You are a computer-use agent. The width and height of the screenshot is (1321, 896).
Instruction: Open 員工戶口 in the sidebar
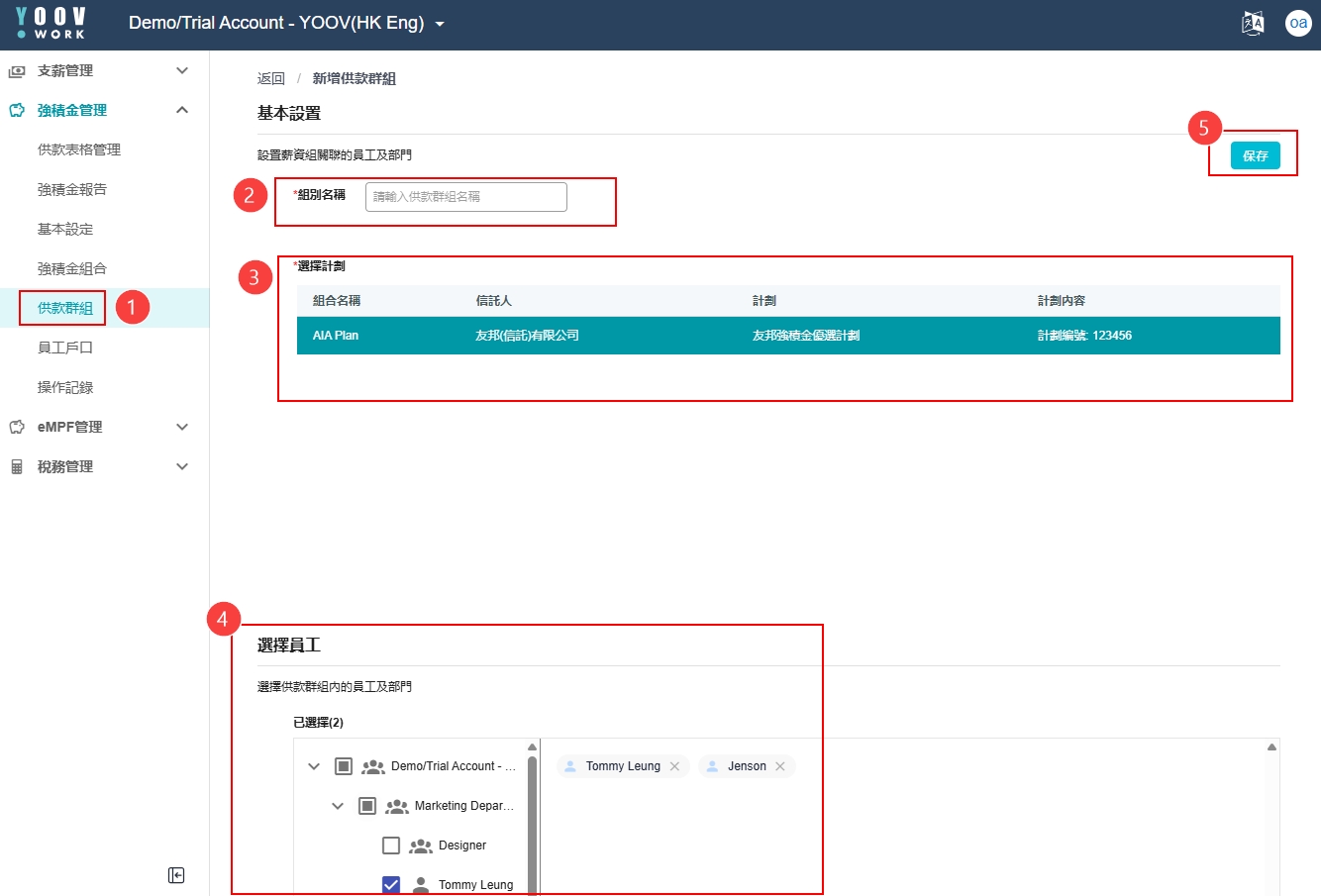tap(65, 348)
